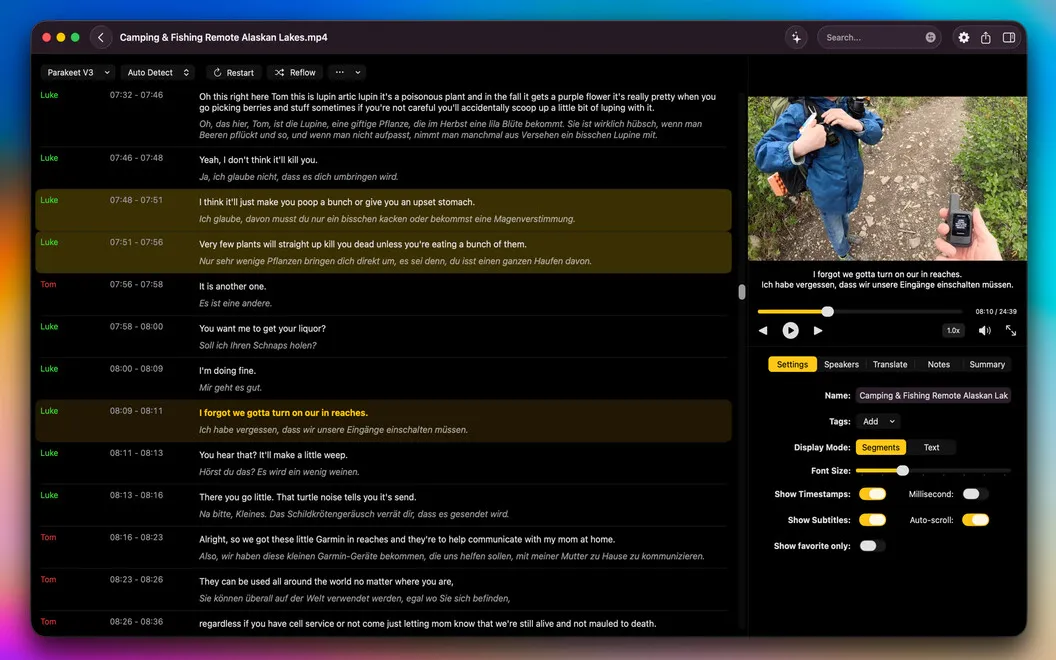Click the 08:13 - 08:16 timestamp
Image resolution: width=1056 pixels, height=660 pixels.
click(x=136, y=495)
